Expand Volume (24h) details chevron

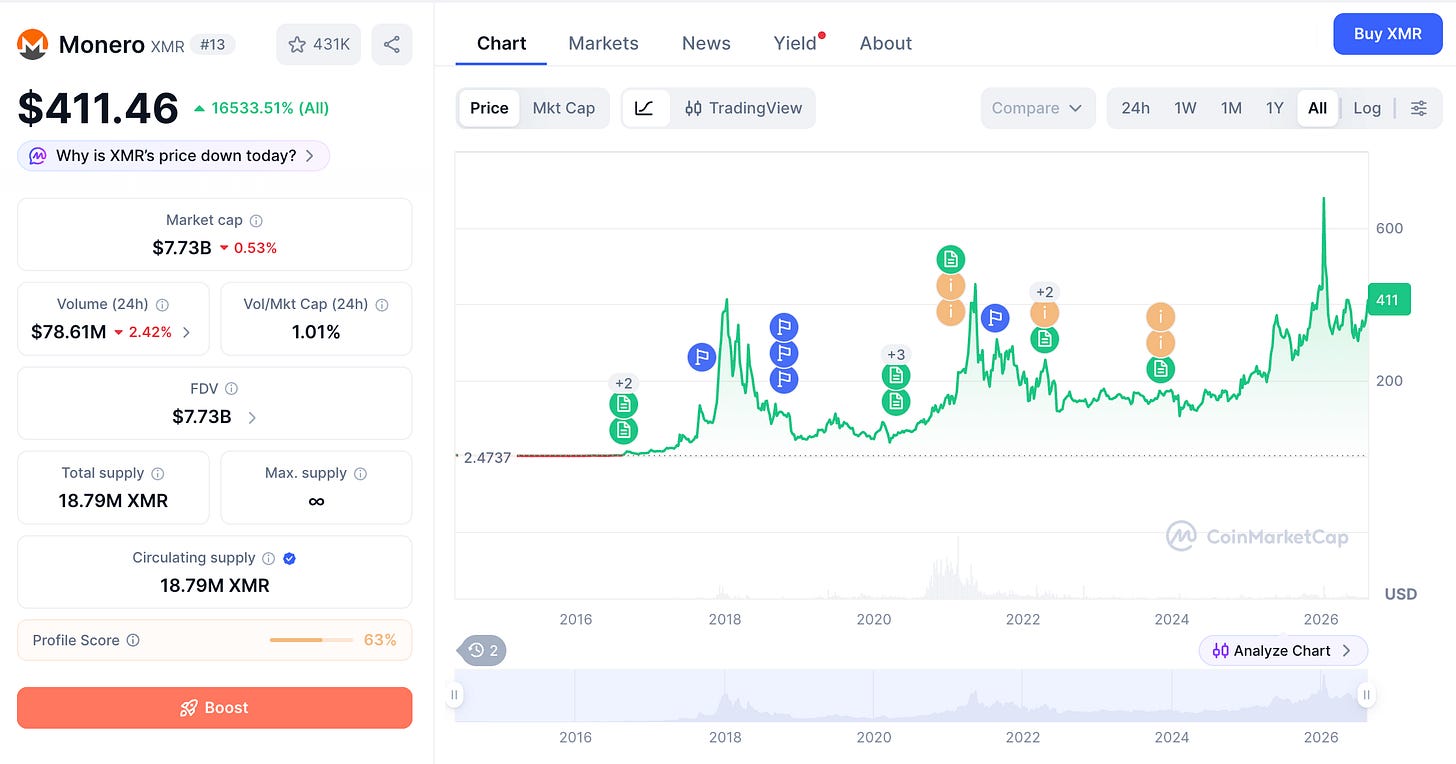(x=187, y=332)
